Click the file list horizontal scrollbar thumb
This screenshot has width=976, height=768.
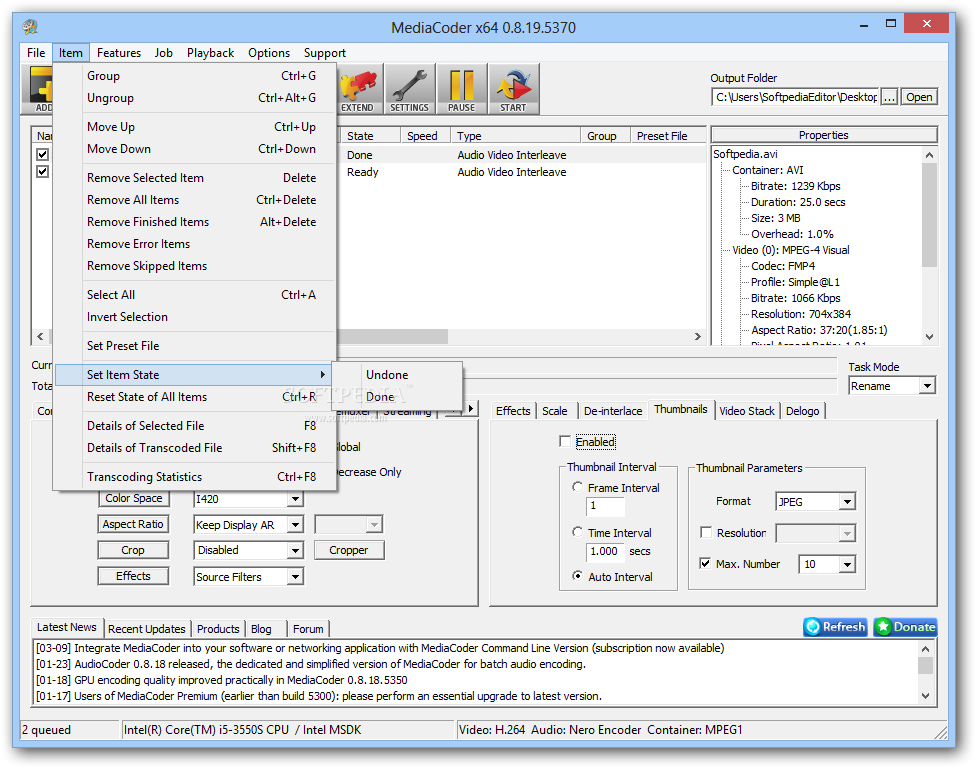coord(392,336)
